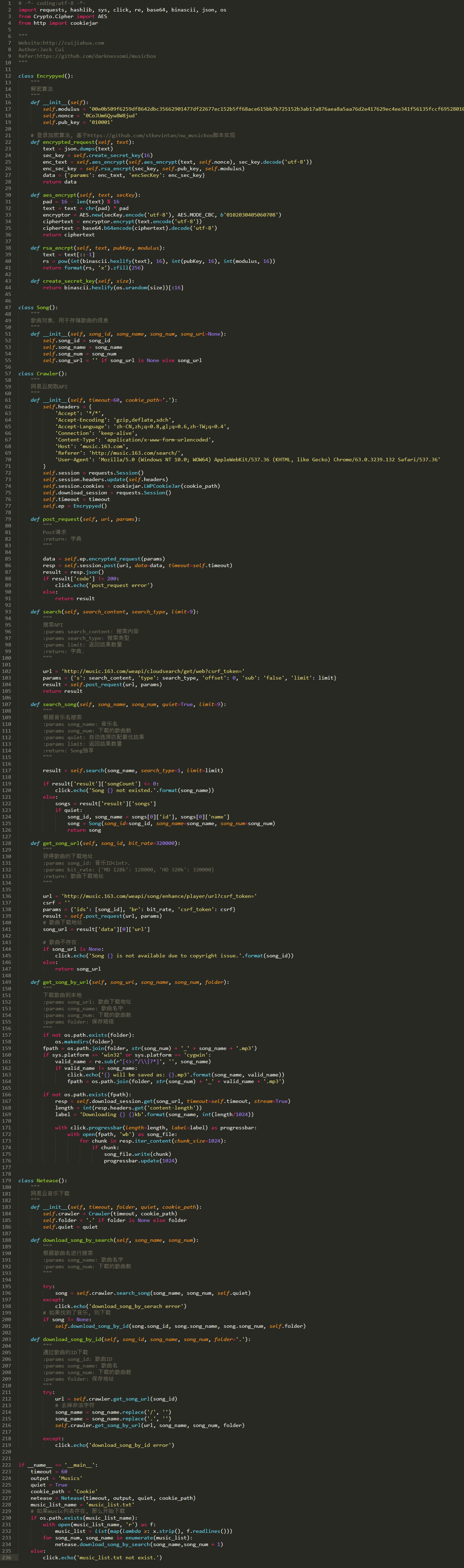Viewport: 464px width, 1568px height.
Task: Click the 'def search(self, search_content' method header
Action: pyautogui.click(x=115, y=612)
